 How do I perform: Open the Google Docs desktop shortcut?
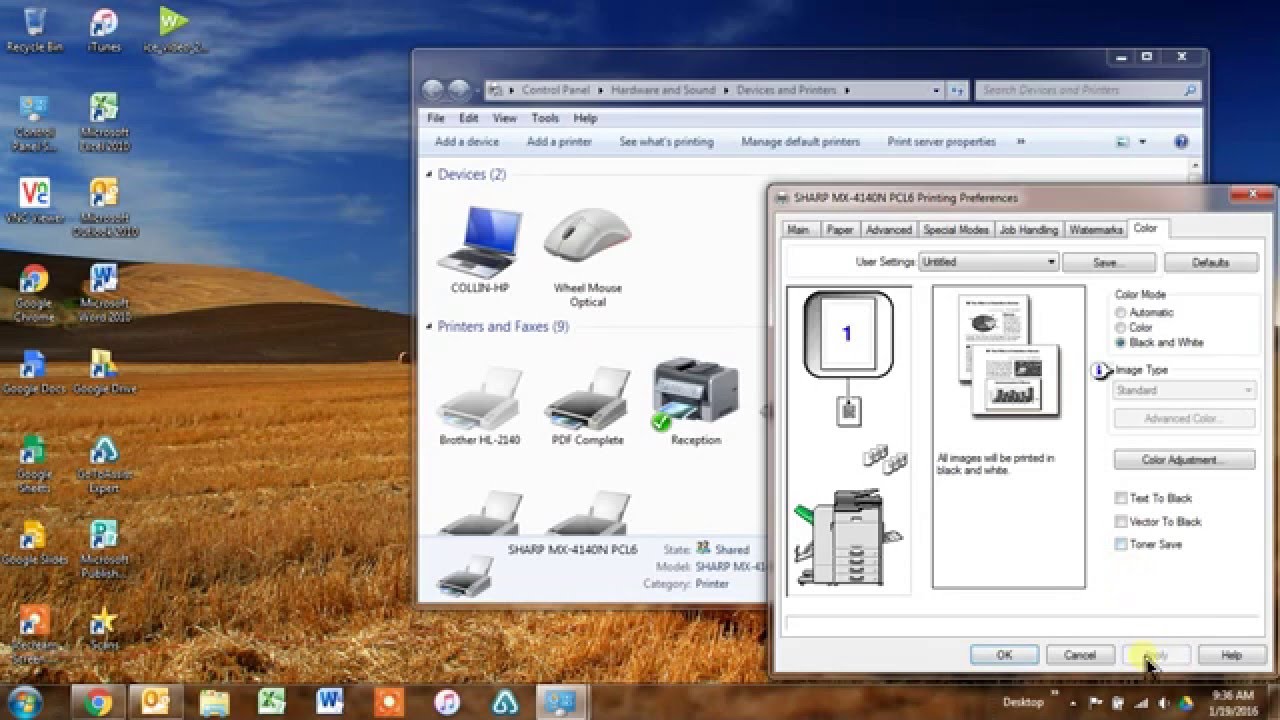(34, 371)
